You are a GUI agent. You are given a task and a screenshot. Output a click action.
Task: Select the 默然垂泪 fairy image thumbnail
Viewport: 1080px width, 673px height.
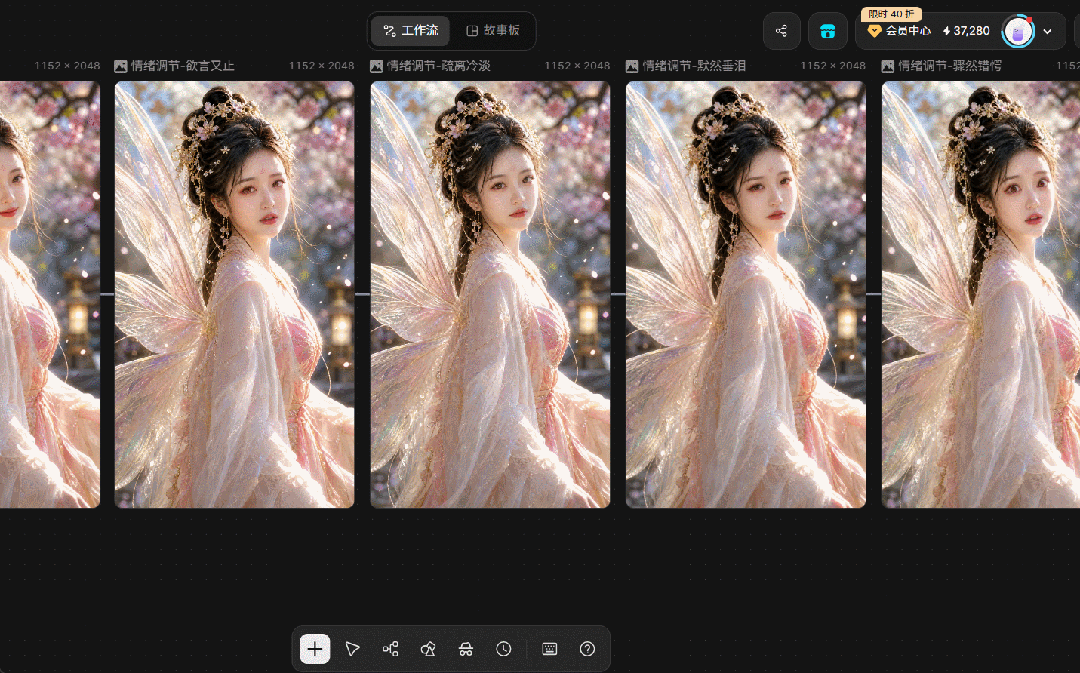tap(746, 295)
